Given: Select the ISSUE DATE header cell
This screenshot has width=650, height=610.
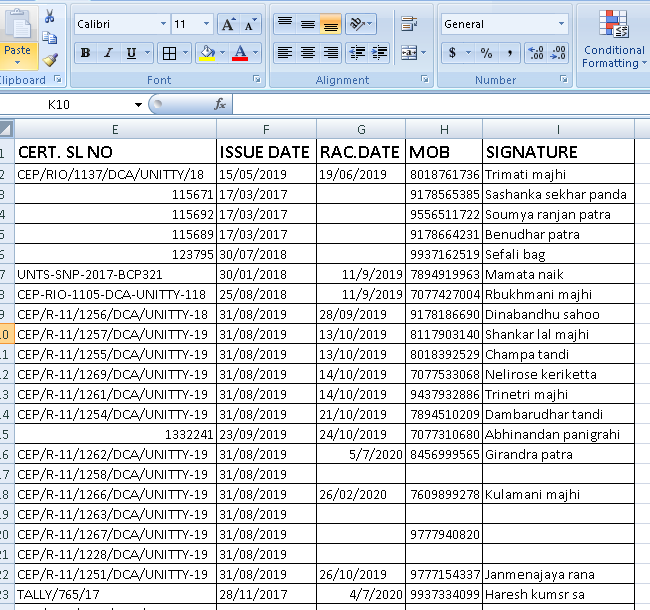Looking at the screenshot, I should point(265,152).
